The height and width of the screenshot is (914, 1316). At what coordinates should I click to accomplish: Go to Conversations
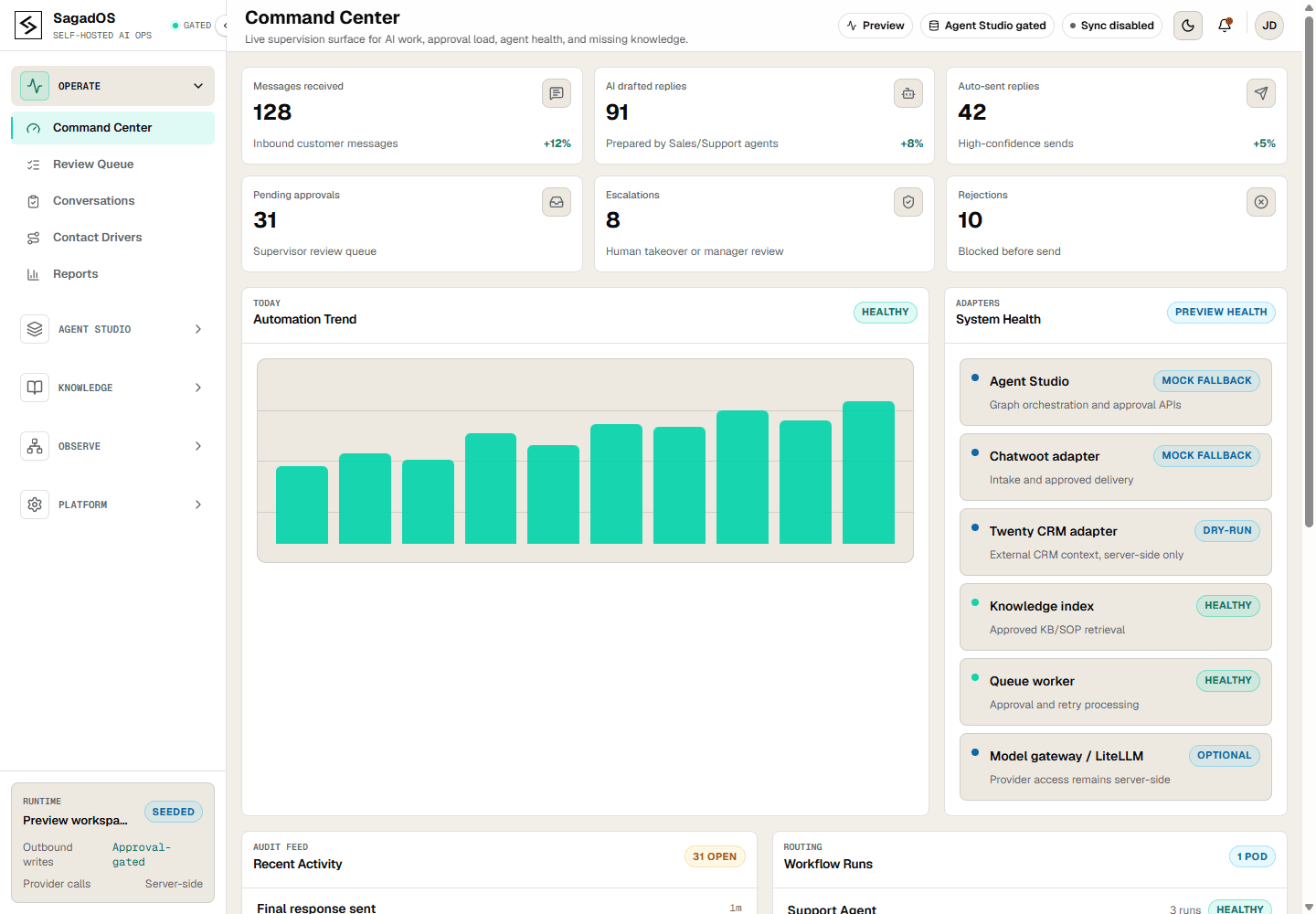pos(113,201)
